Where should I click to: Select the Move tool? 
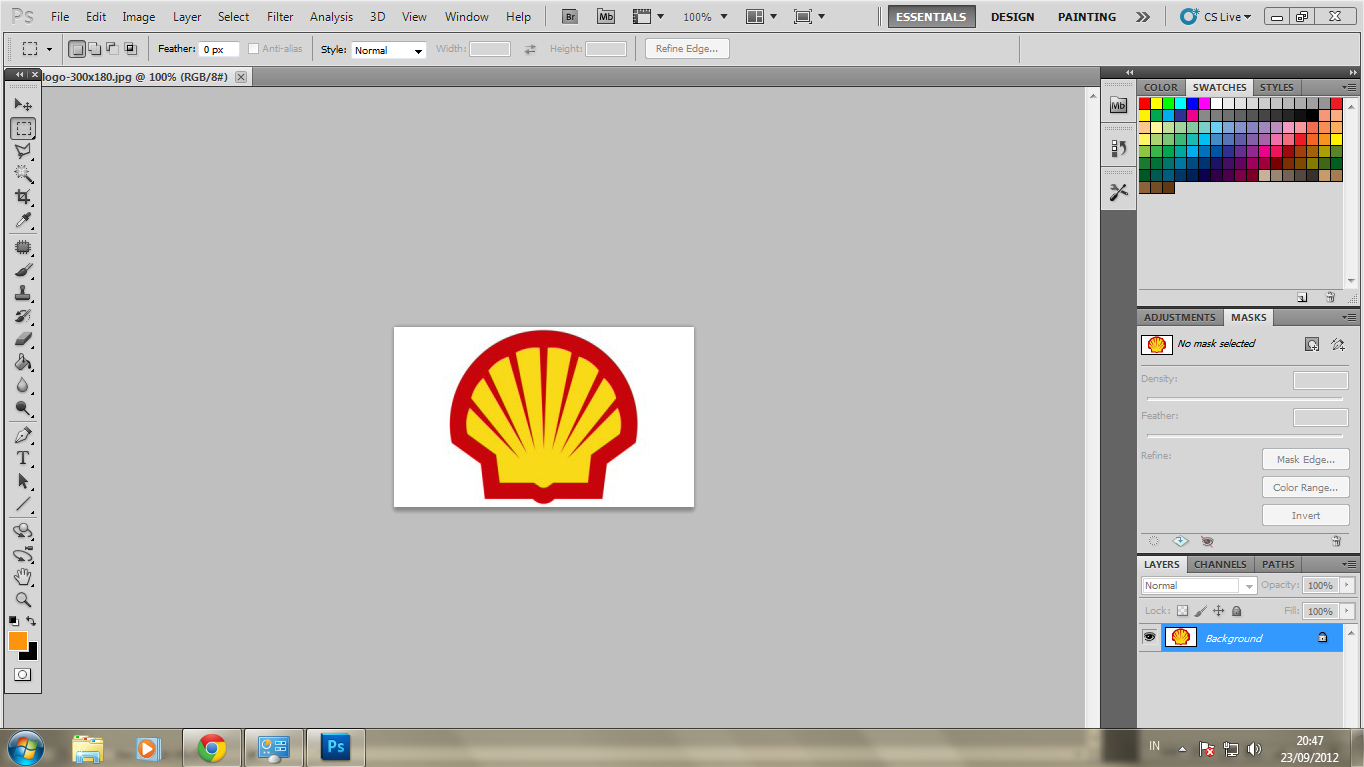pyautogui.click(x=23, y=104)
